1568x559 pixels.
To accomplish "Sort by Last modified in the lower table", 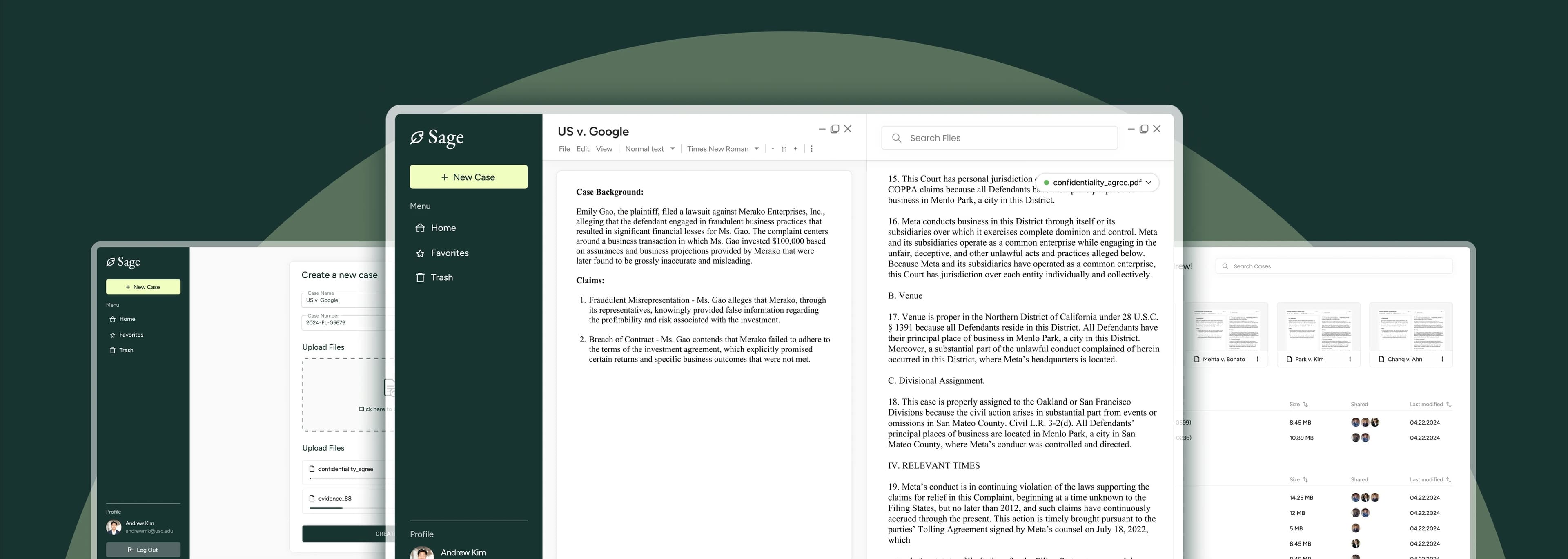I will 1430,480.
